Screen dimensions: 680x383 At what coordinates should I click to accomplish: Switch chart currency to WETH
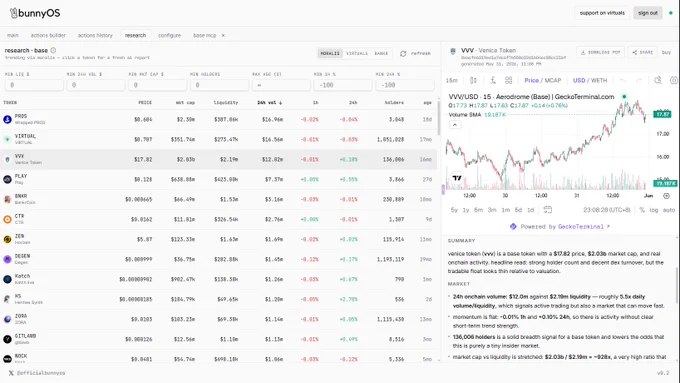click(x=599, y=80)
